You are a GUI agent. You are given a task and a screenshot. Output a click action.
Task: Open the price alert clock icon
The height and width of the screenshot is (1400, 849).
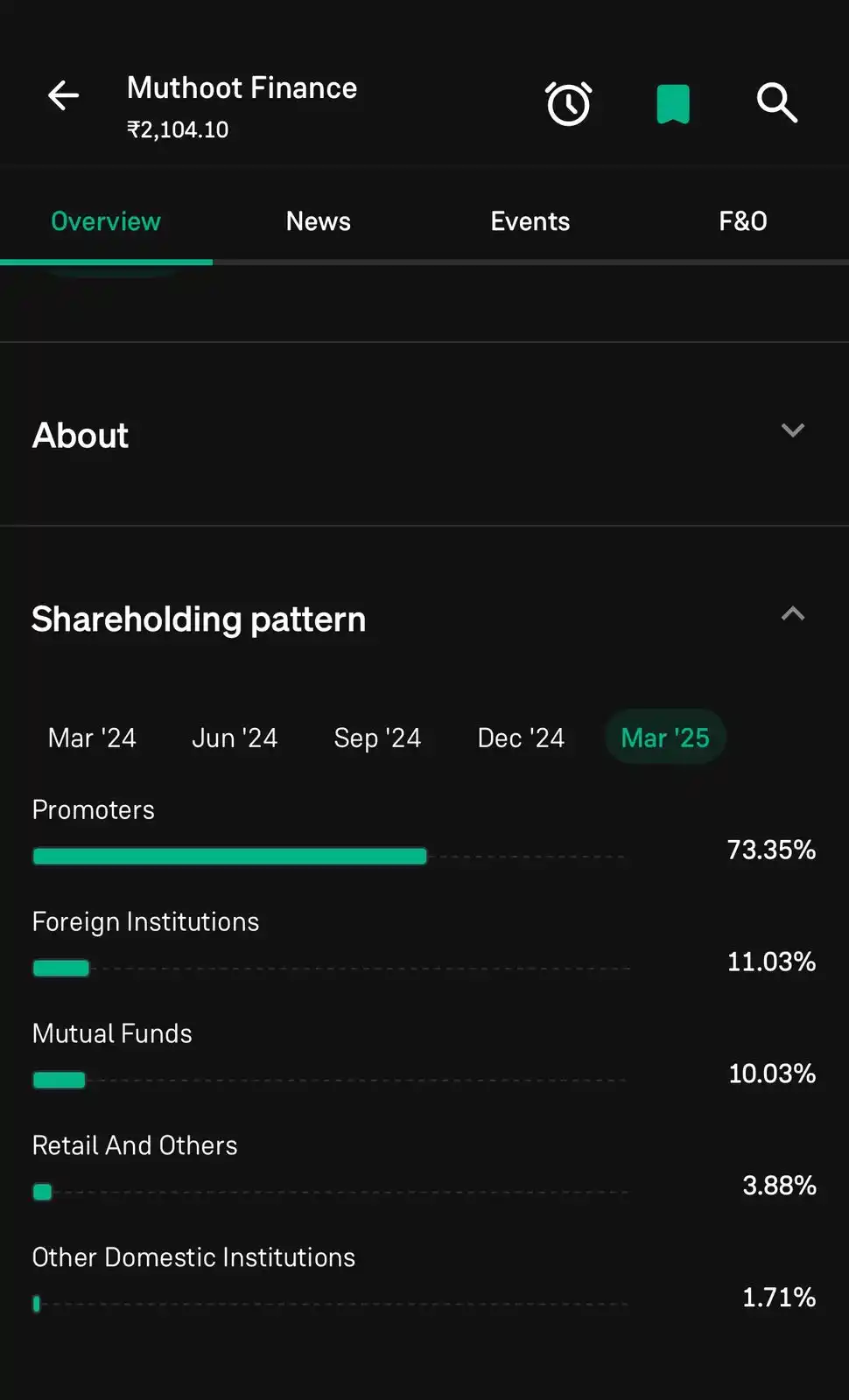click(569, 104)
